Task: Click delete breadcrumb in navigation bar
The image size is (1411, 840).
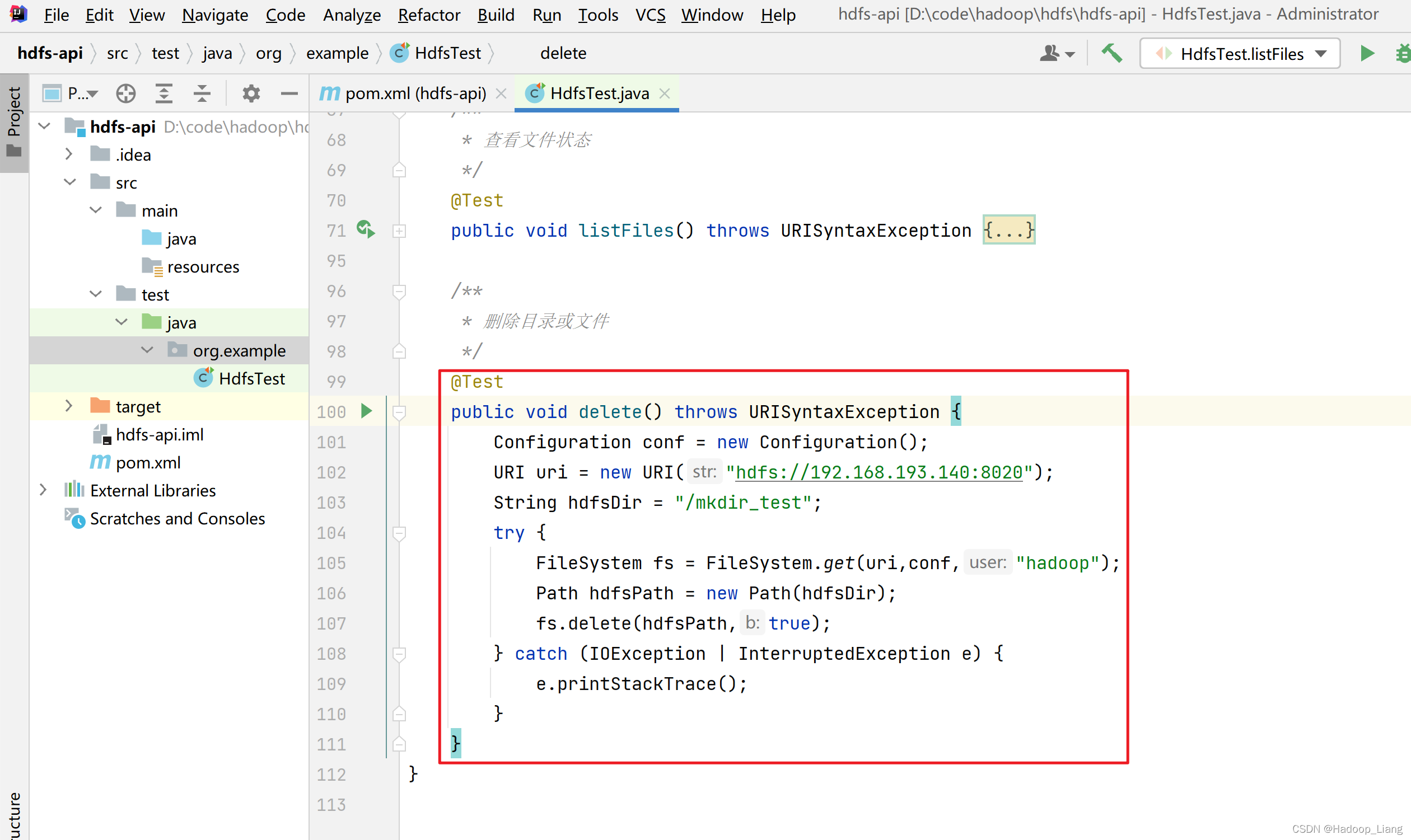Action: pos(563,53)
